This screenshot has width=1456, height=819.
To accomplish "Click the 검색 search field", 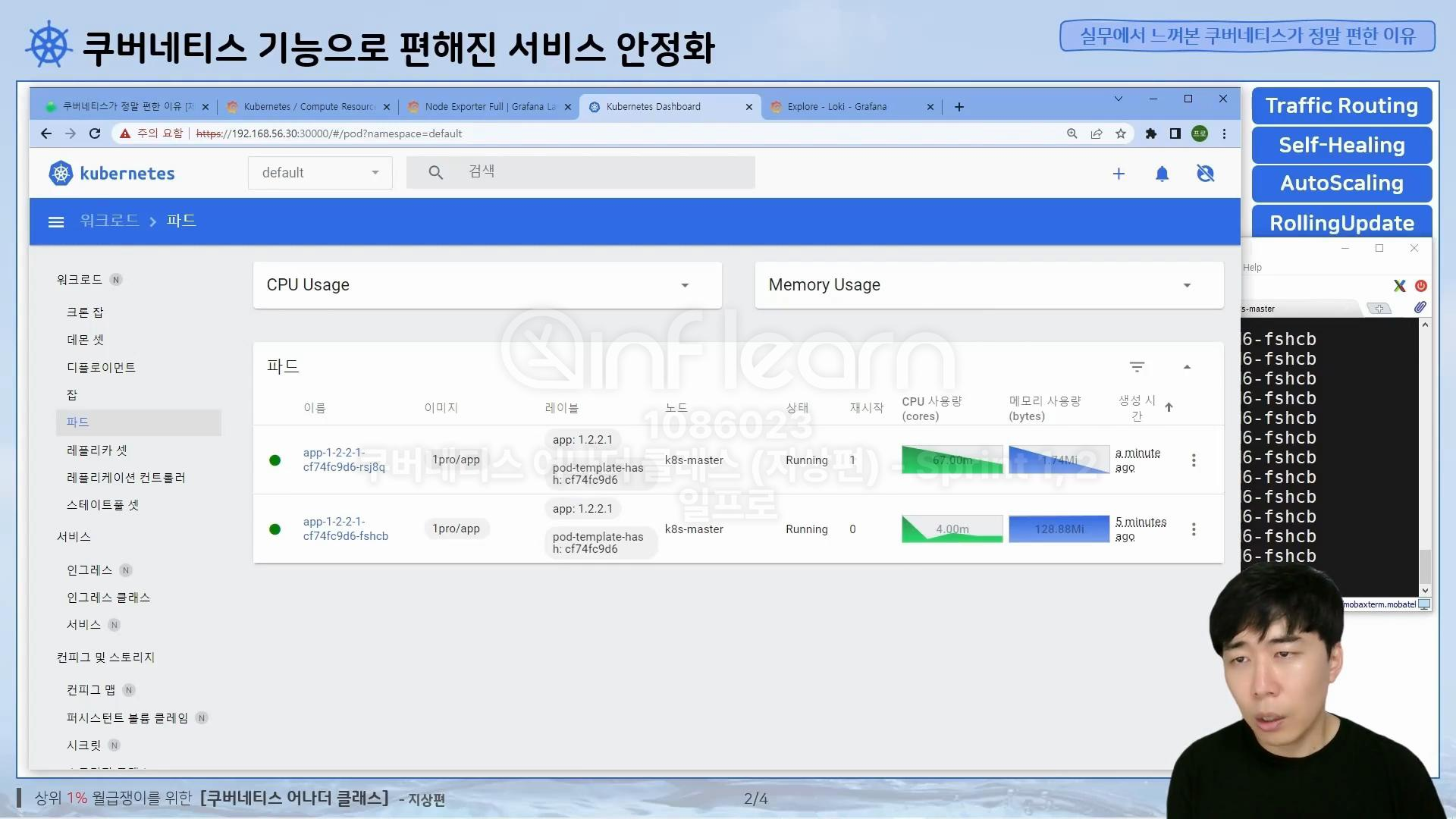I will (580, 172).
